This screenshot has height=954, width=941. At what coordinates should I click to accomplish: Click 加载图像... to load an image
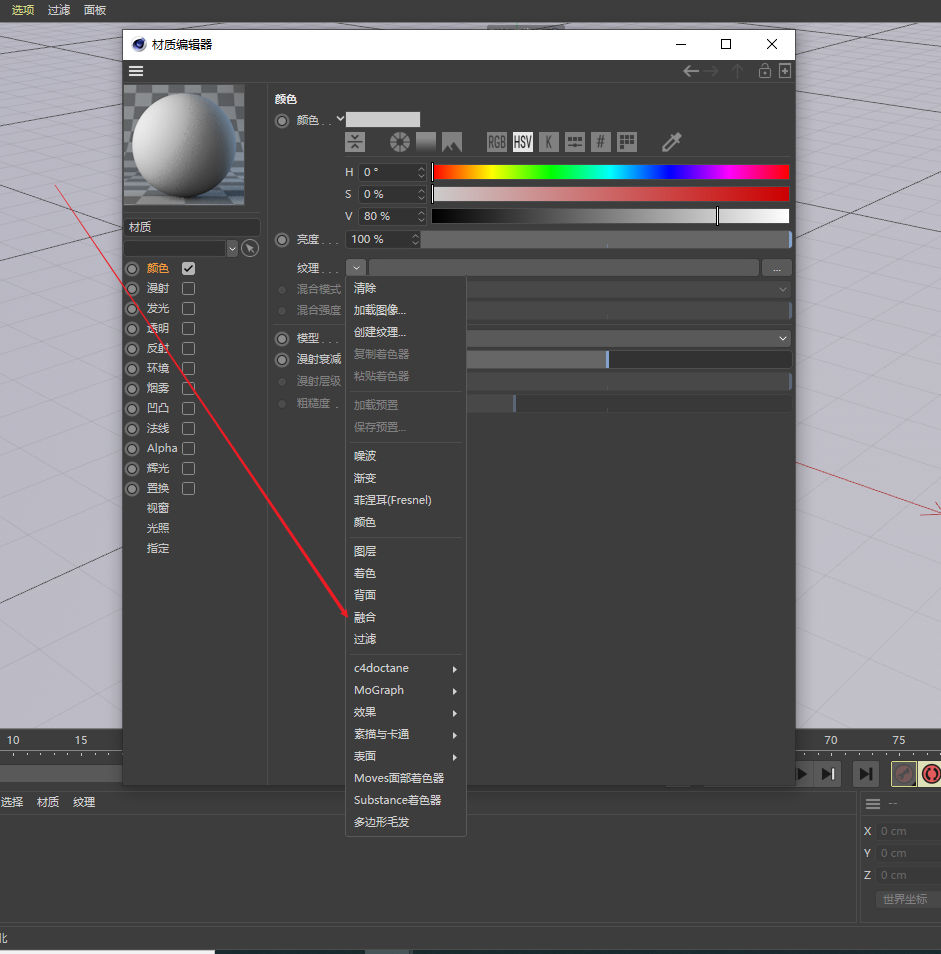click(380, 310)
